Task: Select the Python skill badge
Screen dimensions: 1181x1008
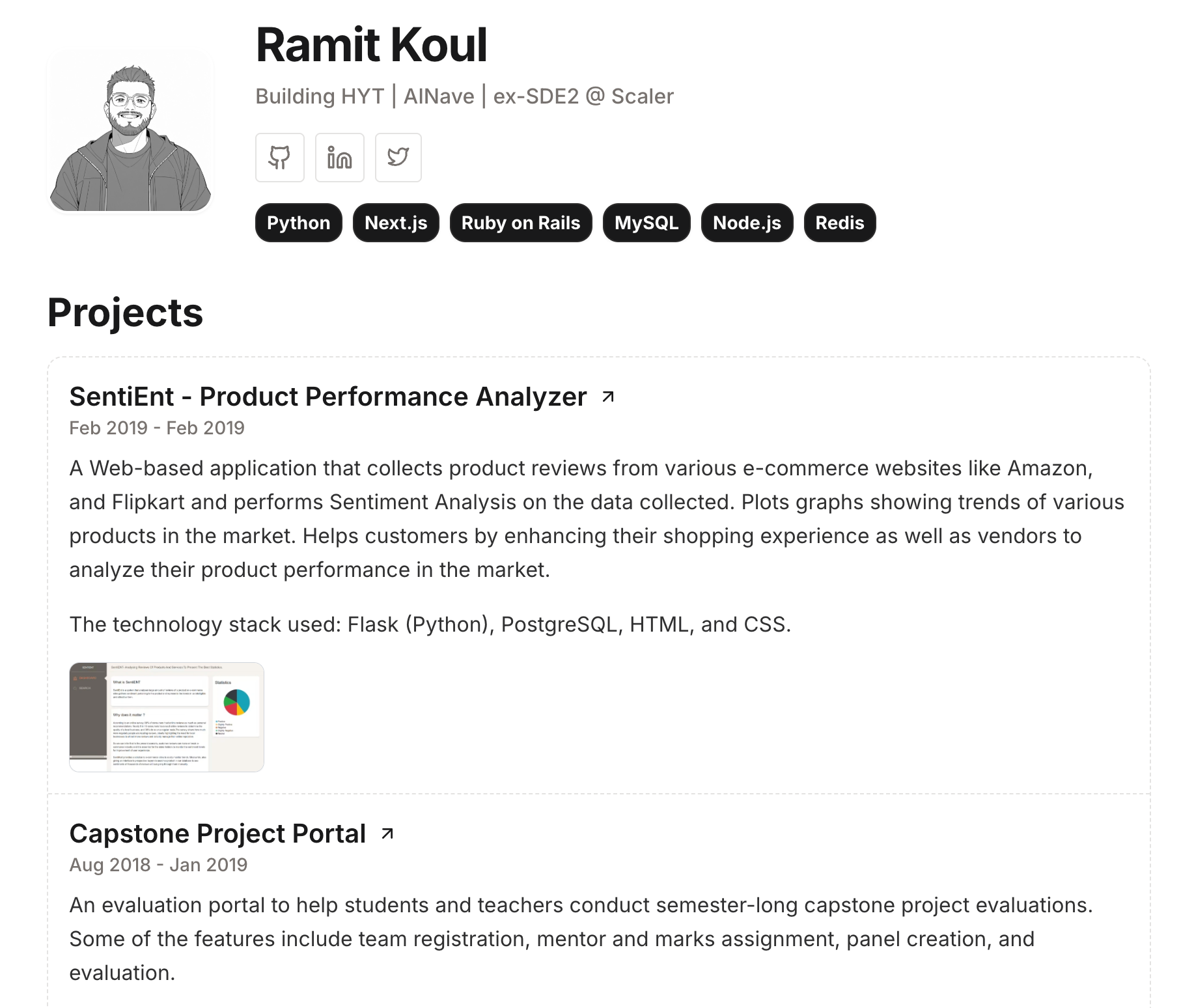Action: tap(299, 223)
